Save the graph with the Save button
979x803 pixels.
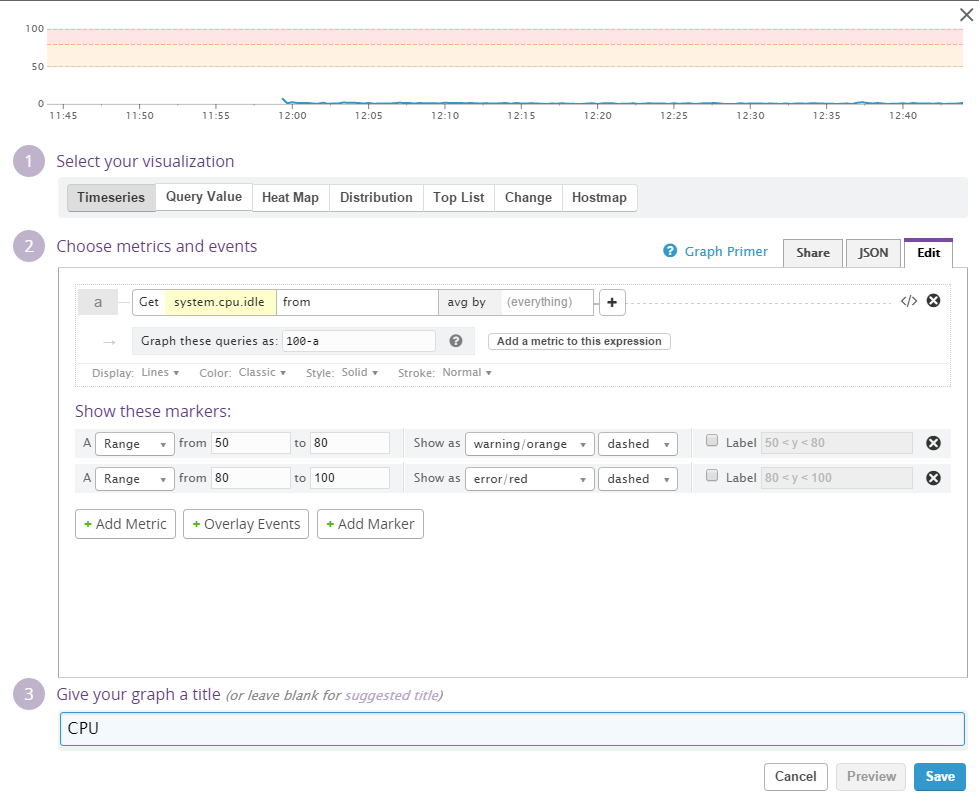(x=939, y=776)
